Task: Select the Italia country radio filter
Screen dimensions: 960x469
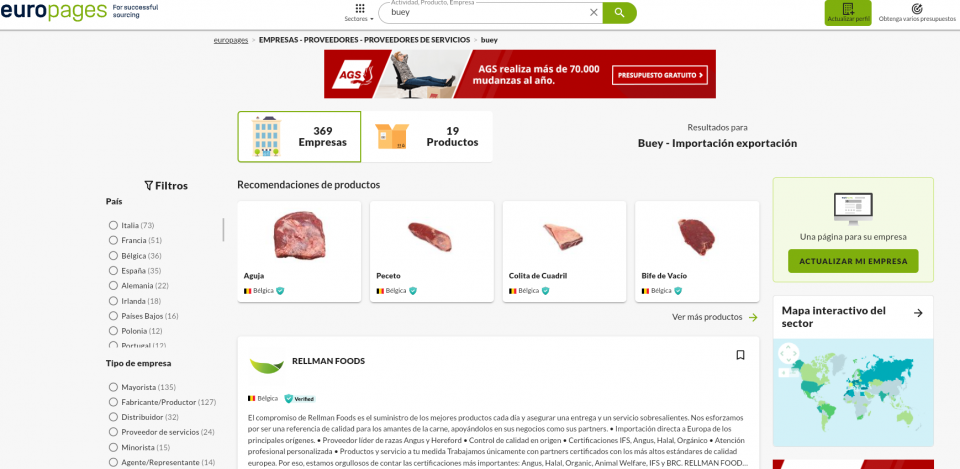Action: coord(113,225)
